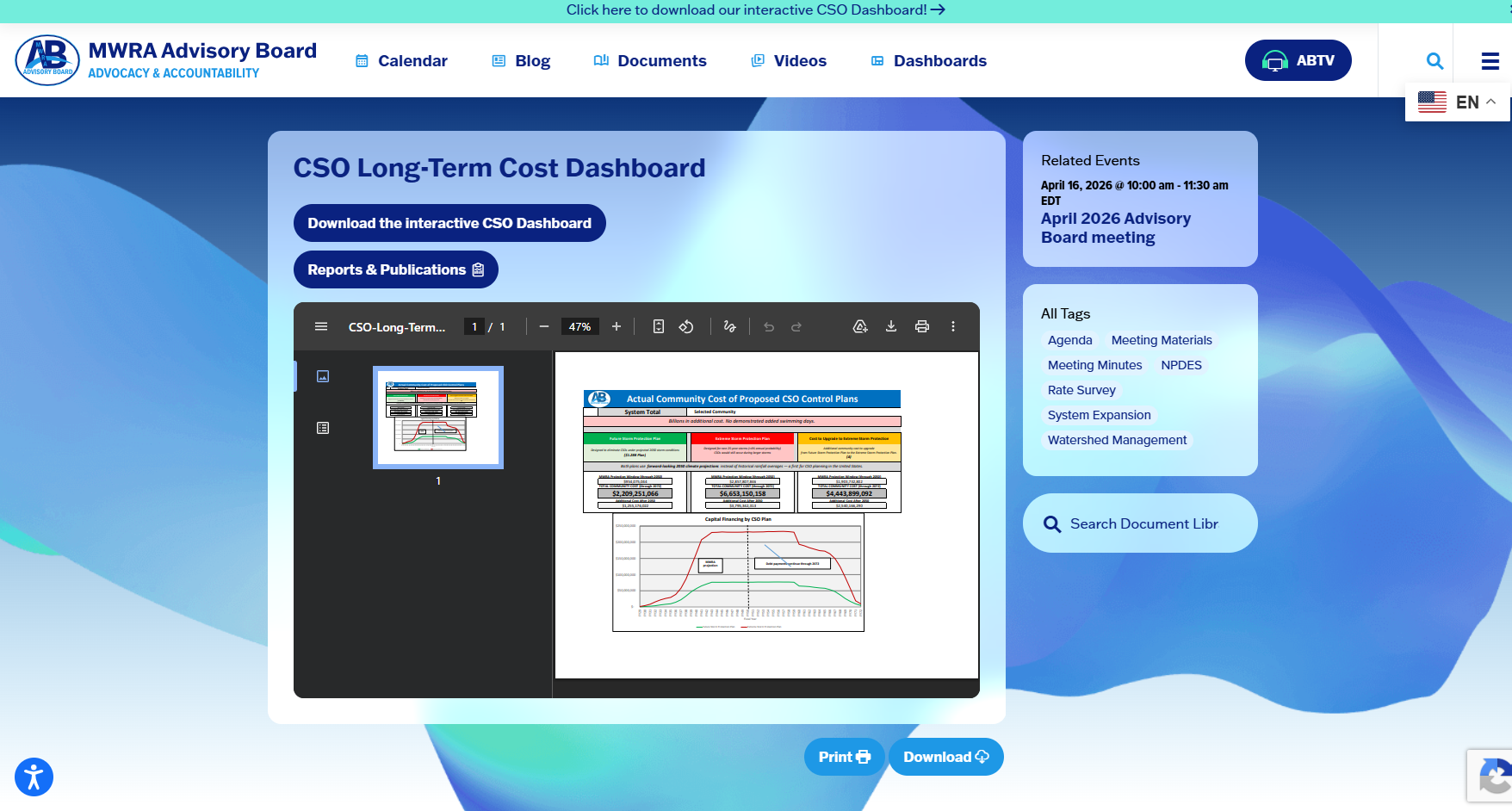Select the System Expansion tag
The width and height of the screenshot is (1512, 811).
[1100, 415]
